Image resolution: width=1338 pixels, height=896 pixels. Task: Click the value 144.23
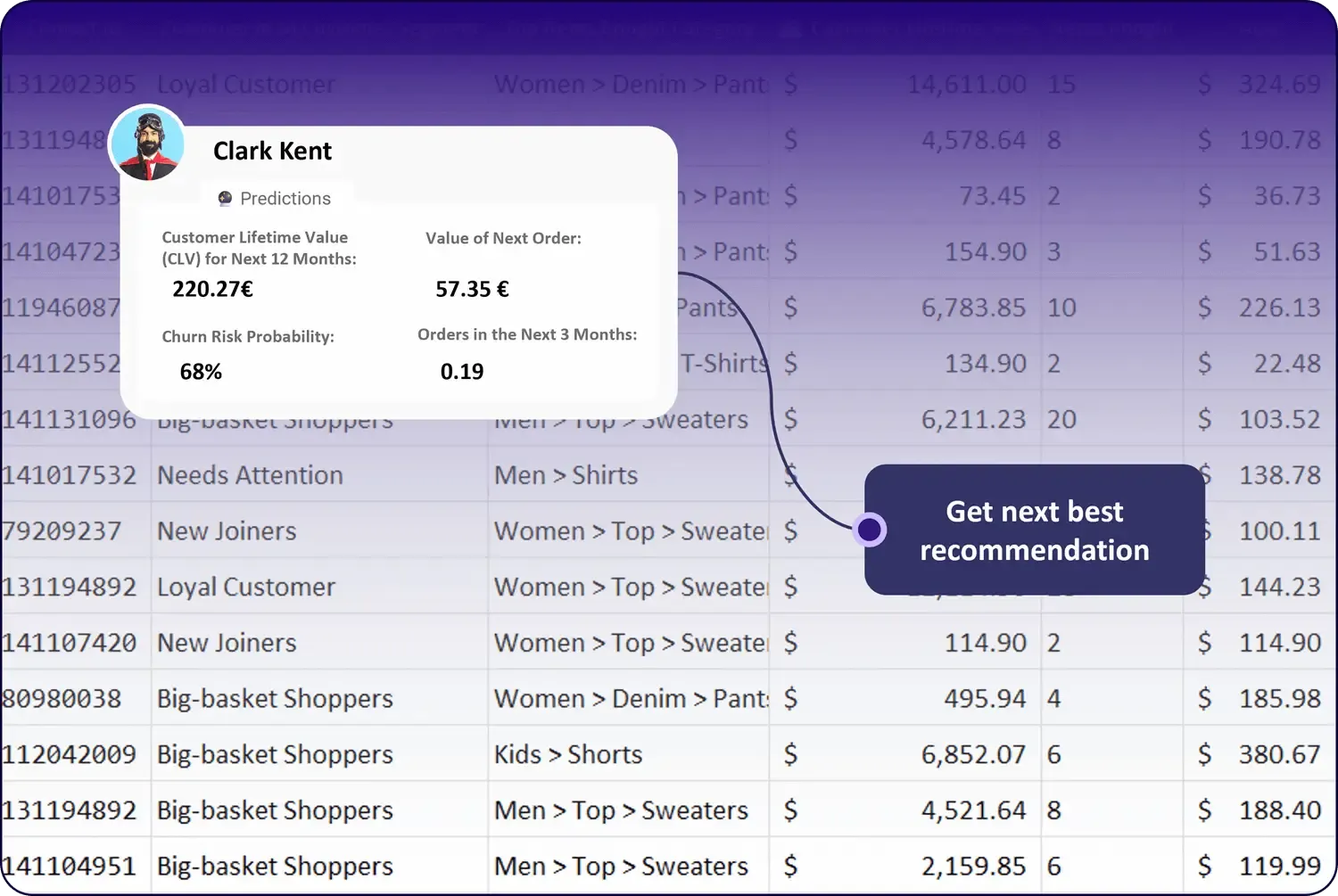point(1280,587)
